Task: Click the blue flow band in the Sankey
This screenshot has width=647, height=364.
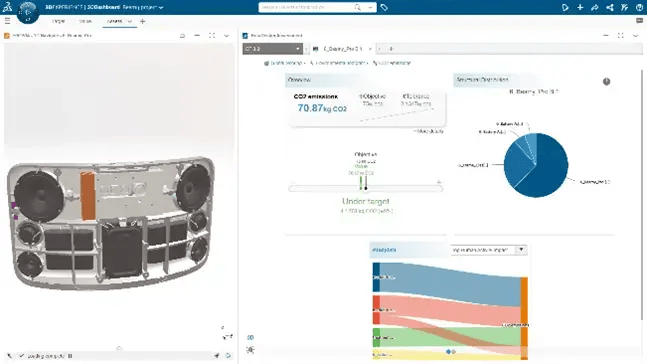Action: pyautogui.click(x=450, y=285)
